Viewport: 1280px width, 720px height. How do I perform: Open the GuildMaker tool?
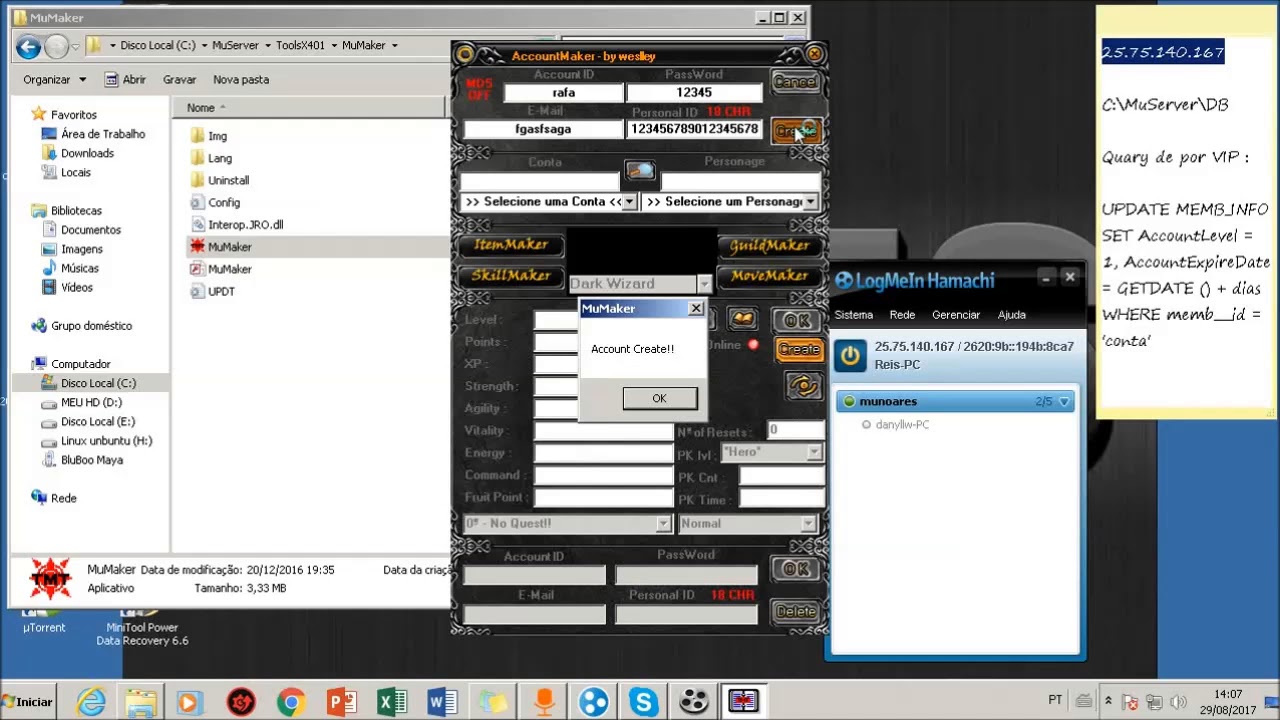(769, 245)
